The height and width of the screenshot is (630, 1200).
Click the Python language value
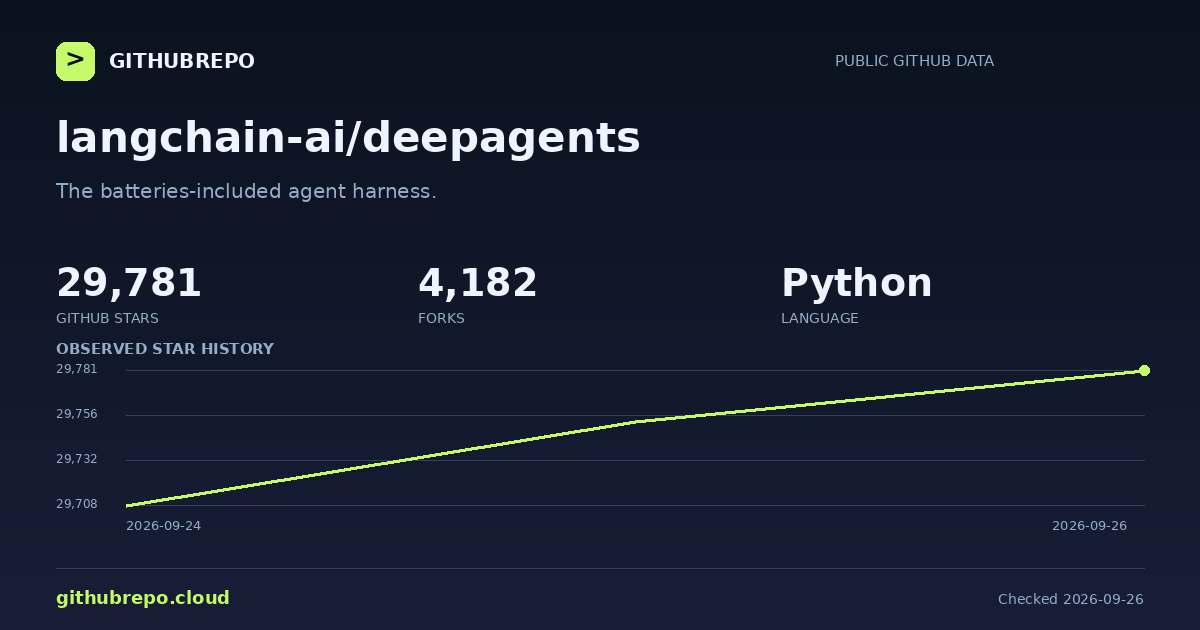pos(857,284)
